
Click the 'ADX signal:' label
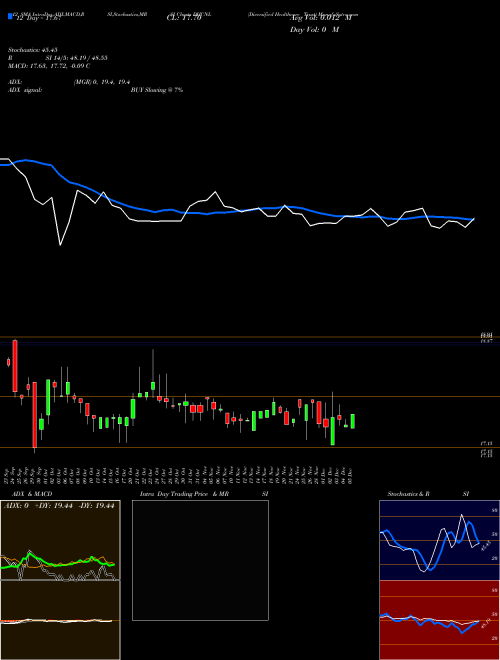(x=25, y=90)
